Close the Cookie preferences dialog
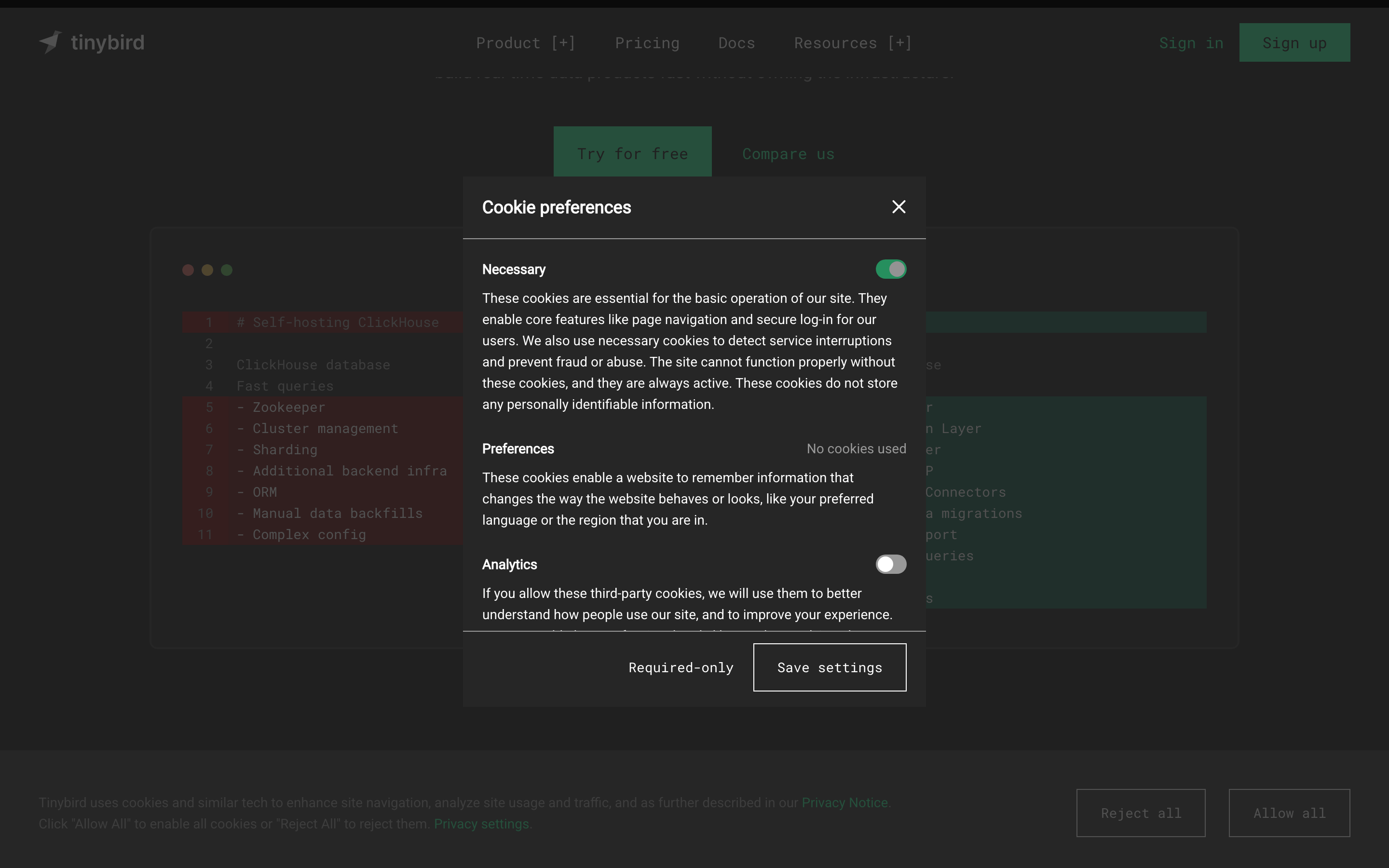1389x868 pixels. [x=898, y=207]
